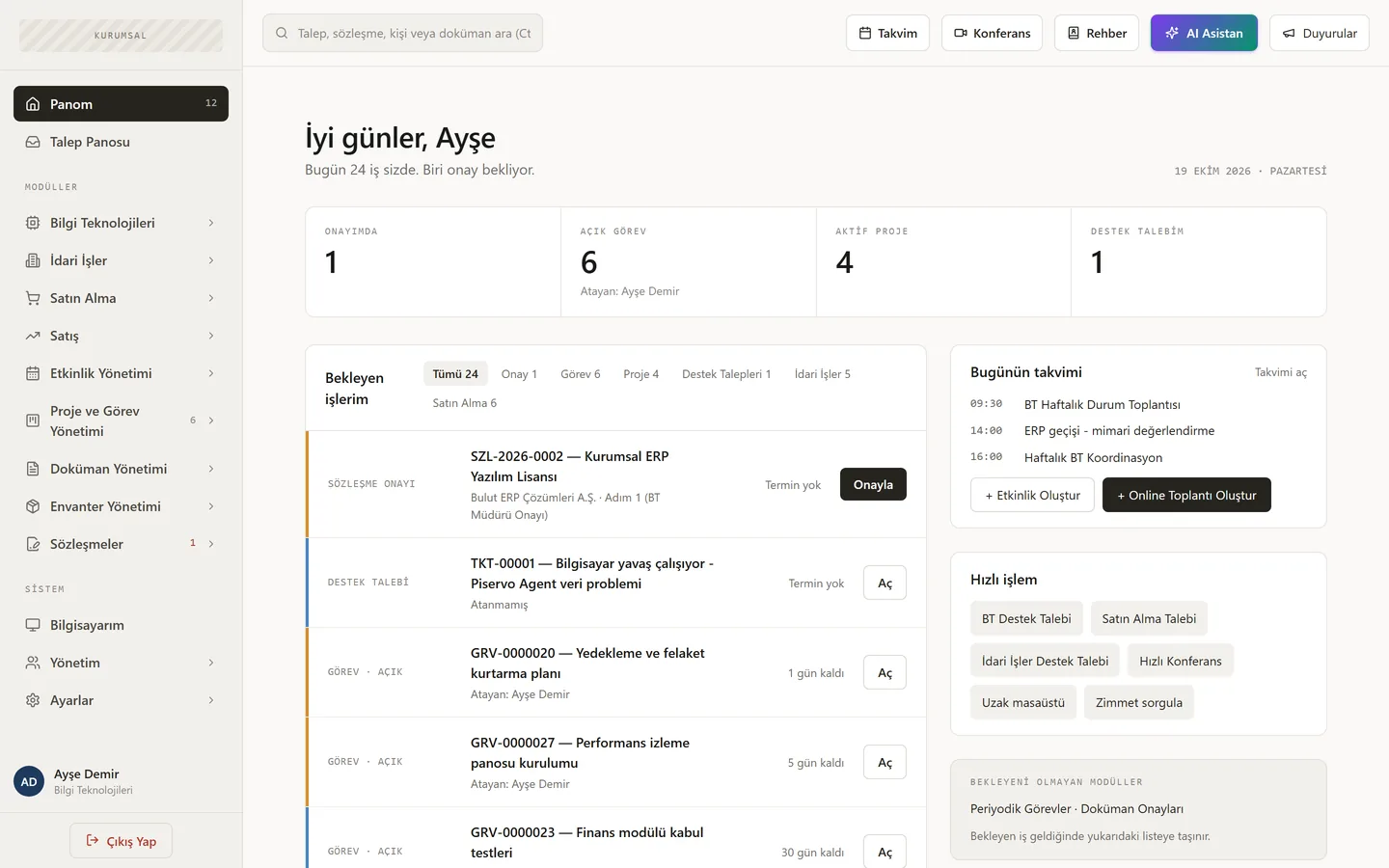Screen dimensions: 1389x868
Task: Click the Satış trend icon
Action: [x=33, y=336]
